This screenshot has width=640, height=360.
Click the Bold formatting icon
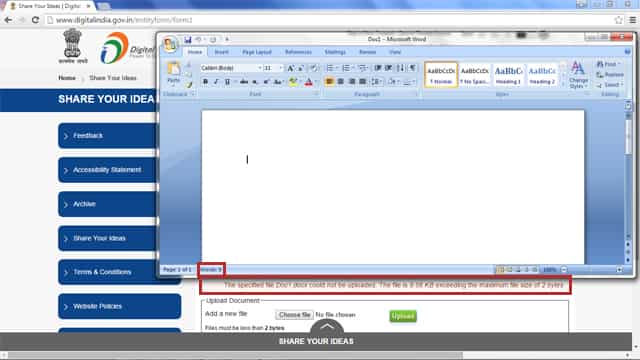(x=205, y=82)
